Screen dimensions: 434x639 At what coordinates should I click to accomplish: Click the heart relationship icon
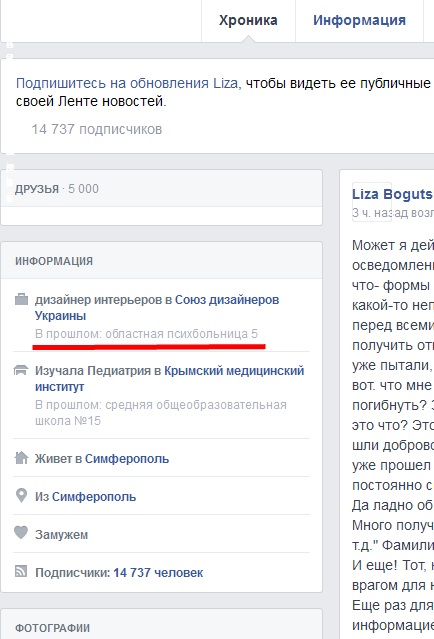pyautogui.click(x=21, y=533)
